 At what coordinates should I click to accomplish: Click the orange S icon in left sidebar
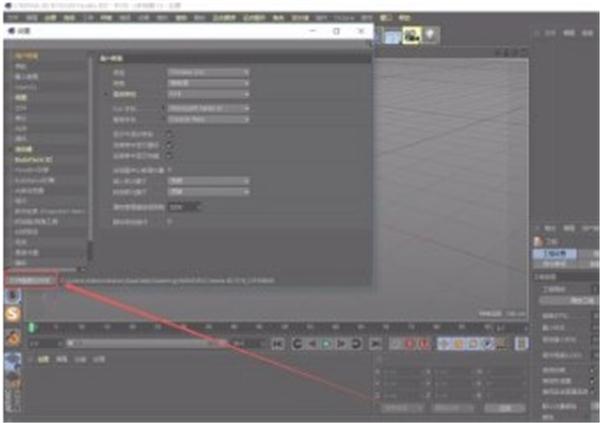click(x=13, y=314)
